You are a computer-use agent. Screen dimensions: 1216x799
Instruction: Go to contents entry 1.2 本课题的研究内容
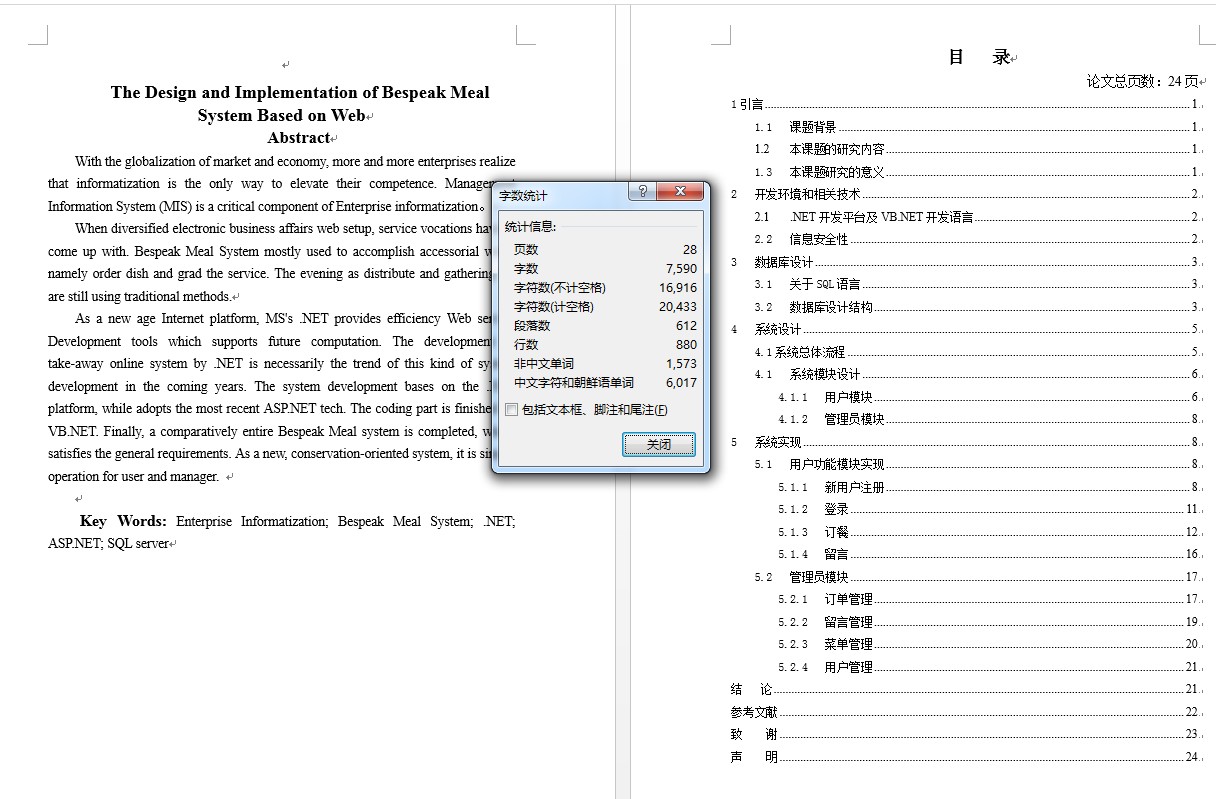click(976, 149)
